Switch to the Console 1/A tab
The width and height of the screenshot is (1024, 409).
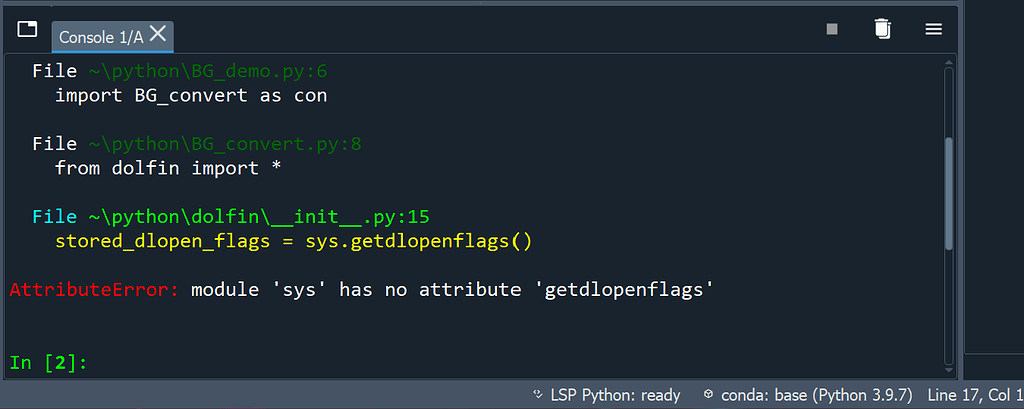[100, 36]
